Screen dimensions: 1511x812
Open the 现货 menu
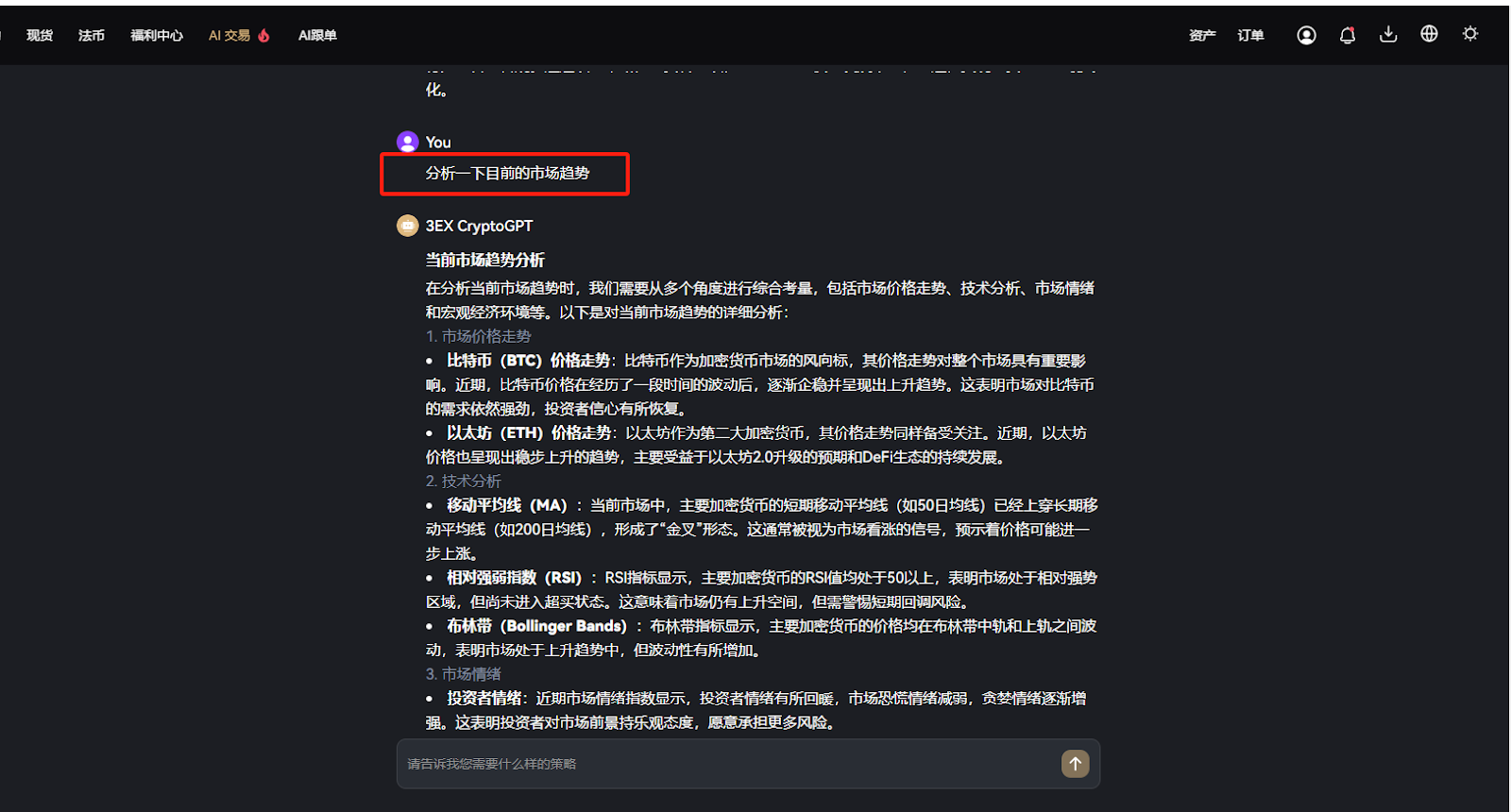40,35
